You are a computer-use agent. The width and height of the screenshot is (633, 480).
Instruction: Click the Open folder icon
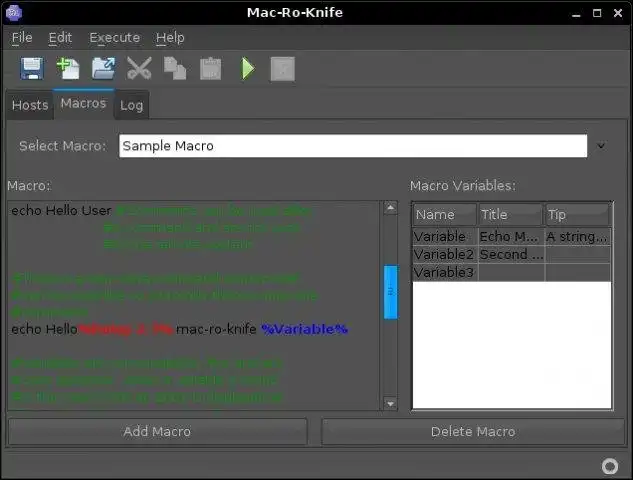click(x=103, y=68)
